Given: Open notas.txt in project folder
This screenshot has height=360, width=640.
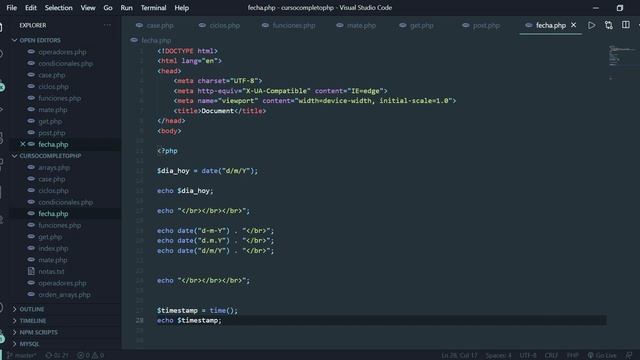Looking at the screenshot, I should coord(51,271).
